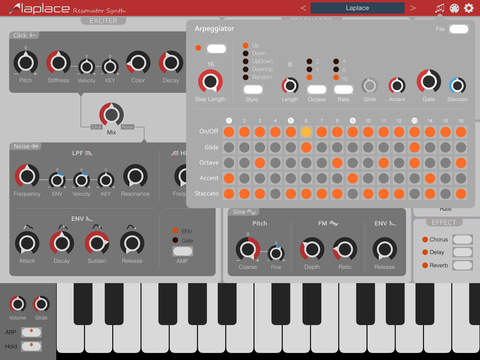The height and width of the screenshot is (360, 480).
Task: Open the MIDI connector icon in header
Action: pos(454,8)
